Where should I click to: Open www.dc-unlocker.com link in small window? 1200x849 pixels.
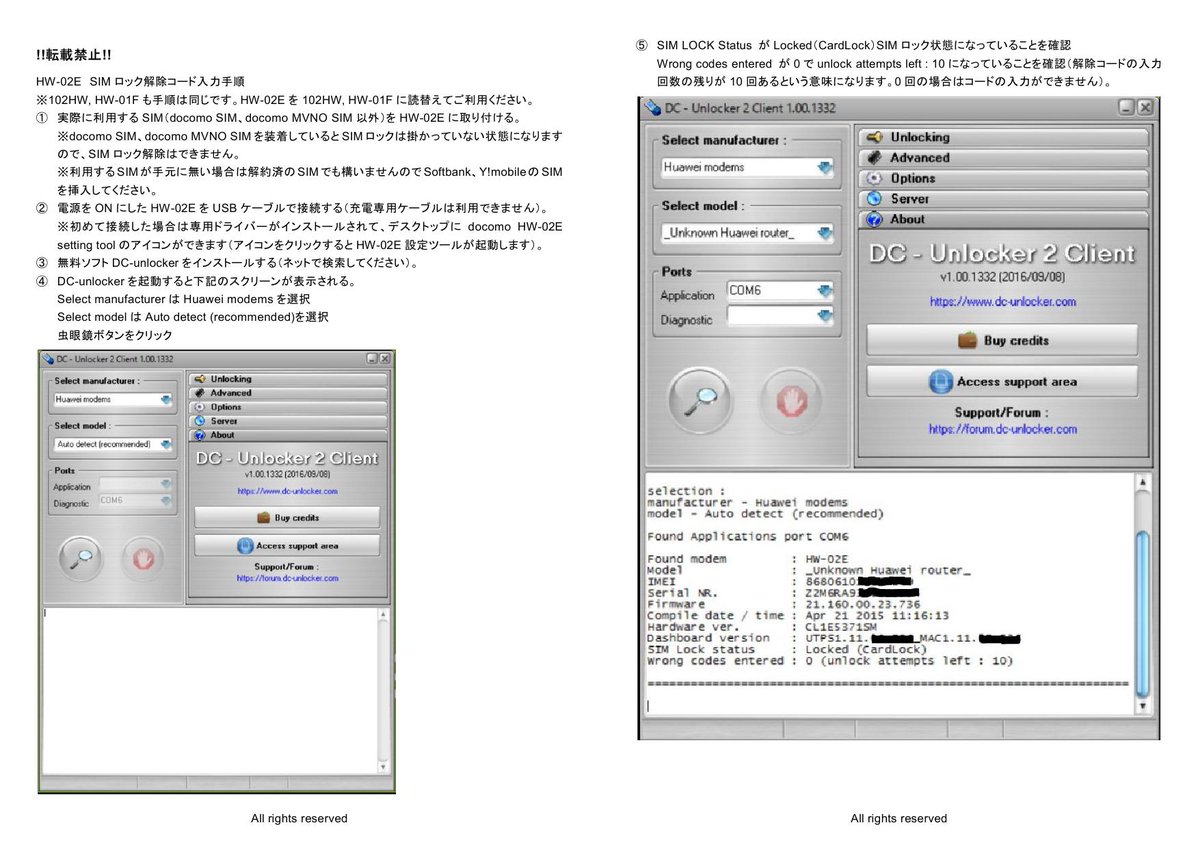tap(287, 491)
